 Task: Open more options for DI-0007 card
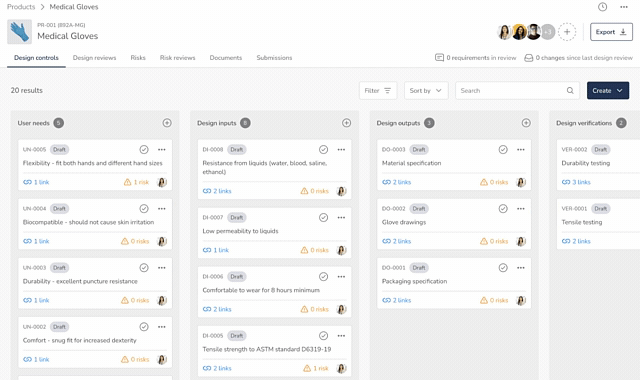point(341,218)
